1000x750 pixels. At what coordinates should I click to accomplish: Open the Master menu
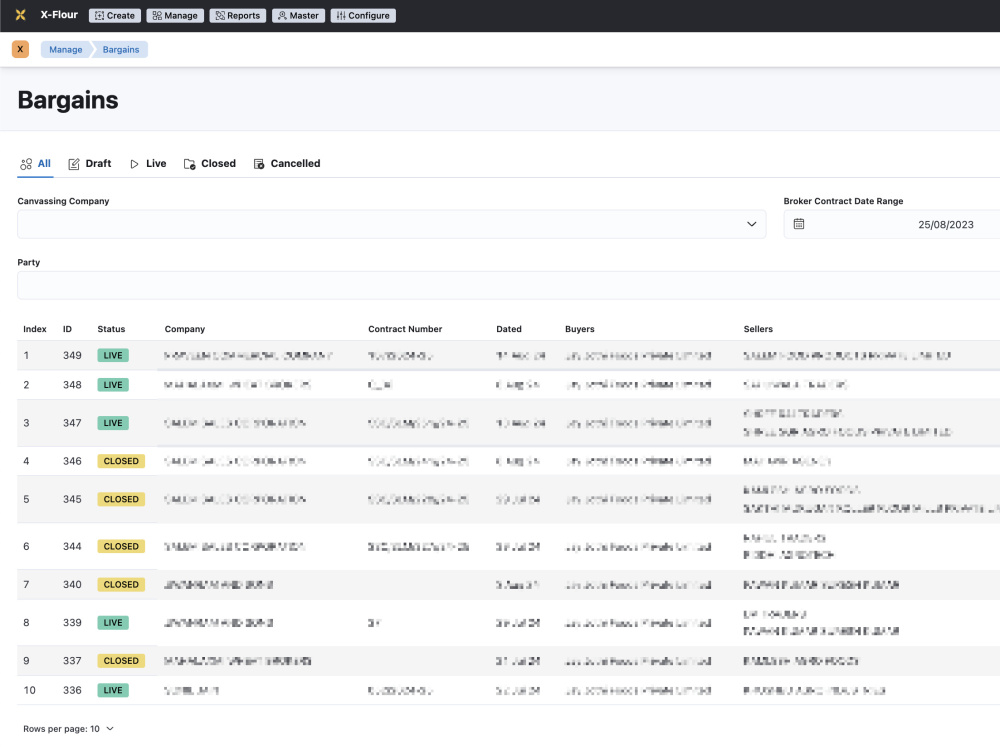point(298,15)
